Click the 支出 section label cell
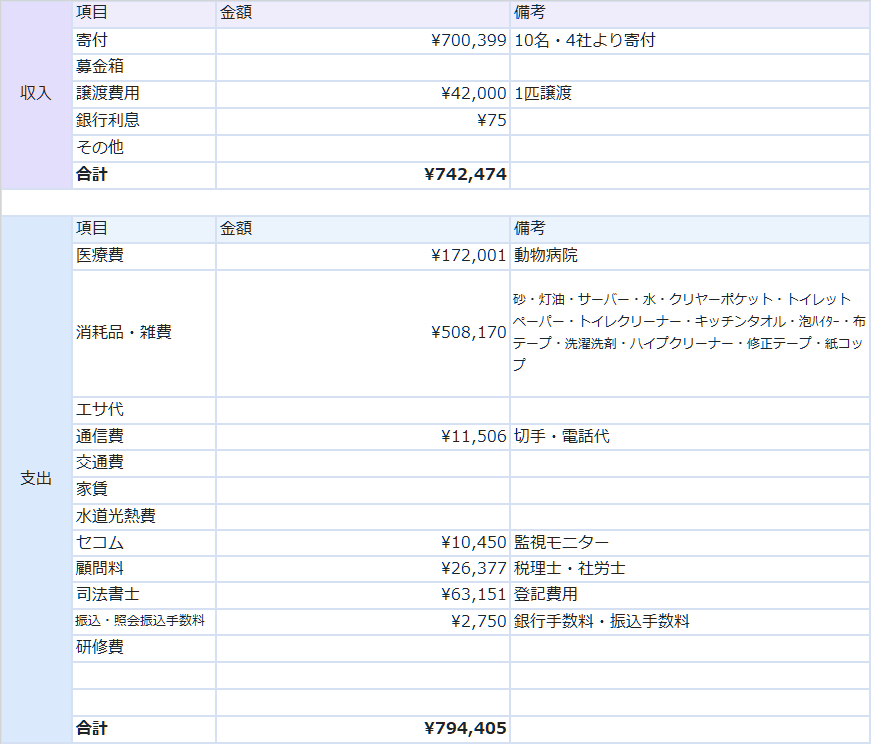Screen dimensions: 871x744 (x=36, y=479)
